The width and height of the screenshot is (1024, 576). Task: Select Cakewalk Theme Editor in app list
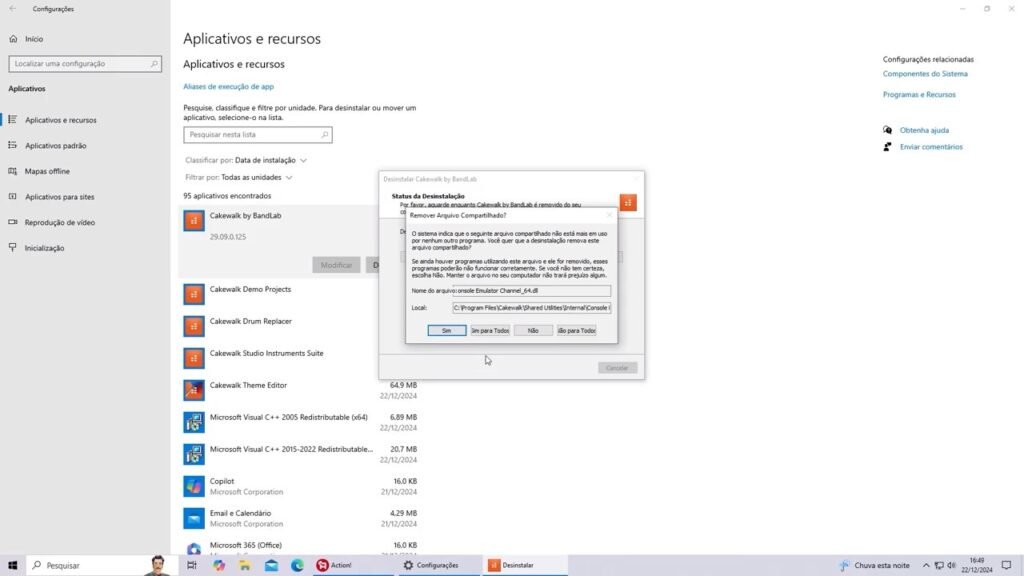click(x=300, y=391)
